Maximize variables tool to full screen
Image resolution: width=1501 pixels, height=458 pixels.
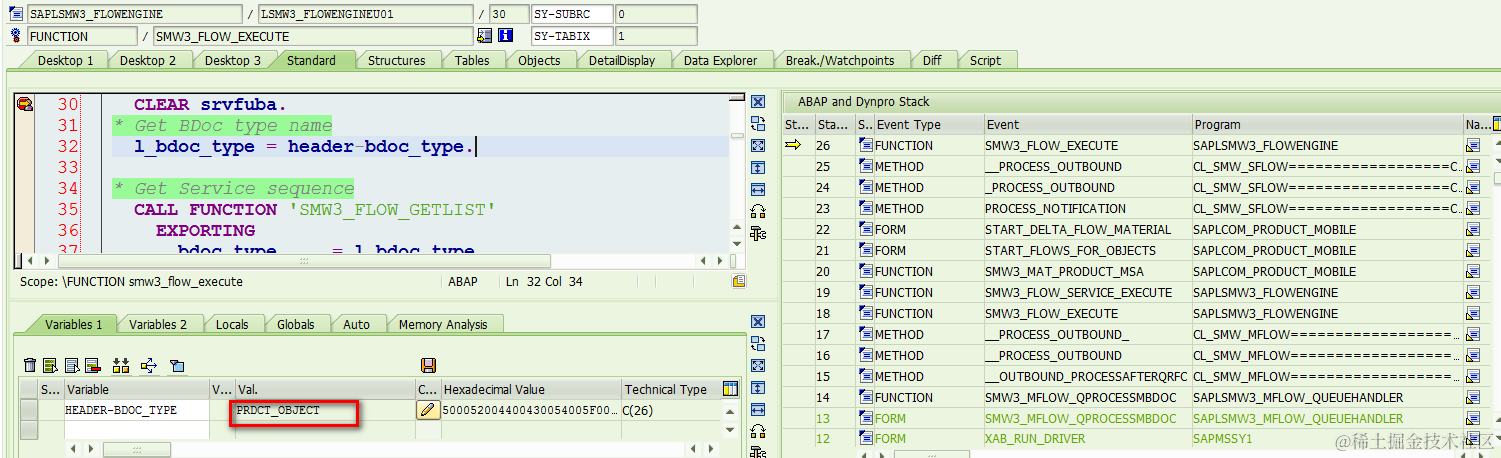[x=758, y=366]
